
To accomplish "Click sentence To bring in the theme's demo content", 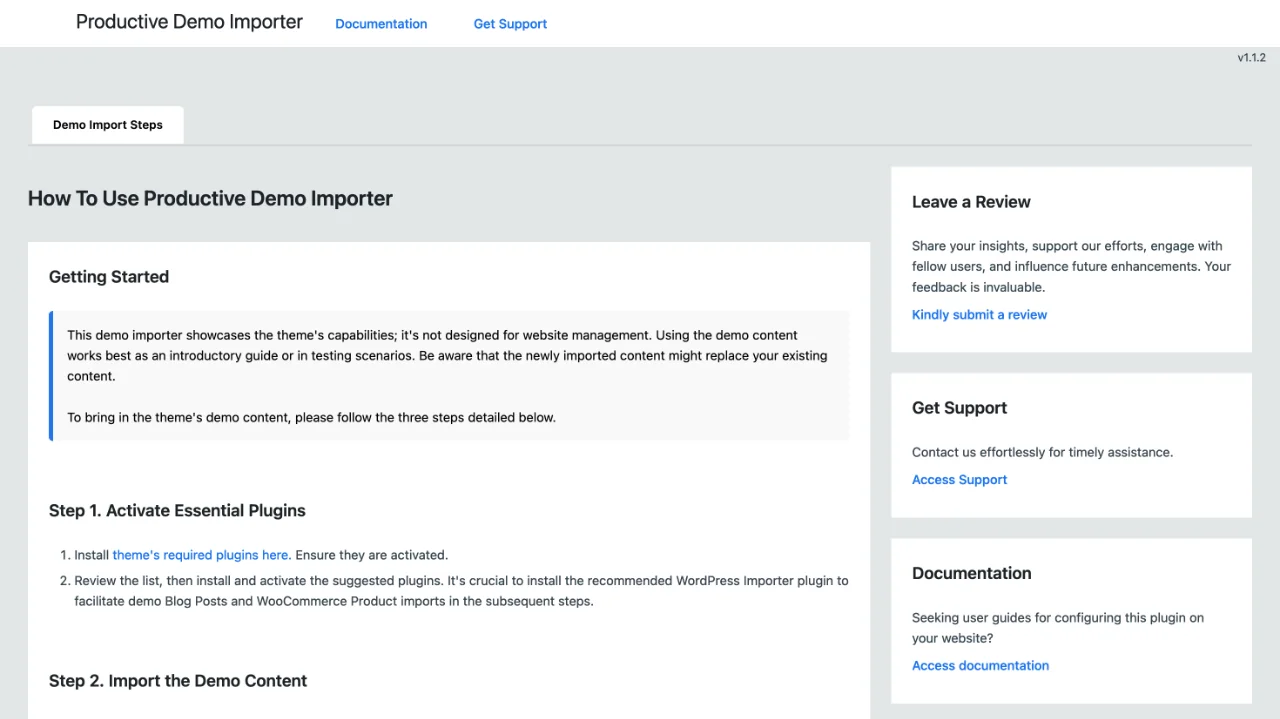I will pos(311,418).
